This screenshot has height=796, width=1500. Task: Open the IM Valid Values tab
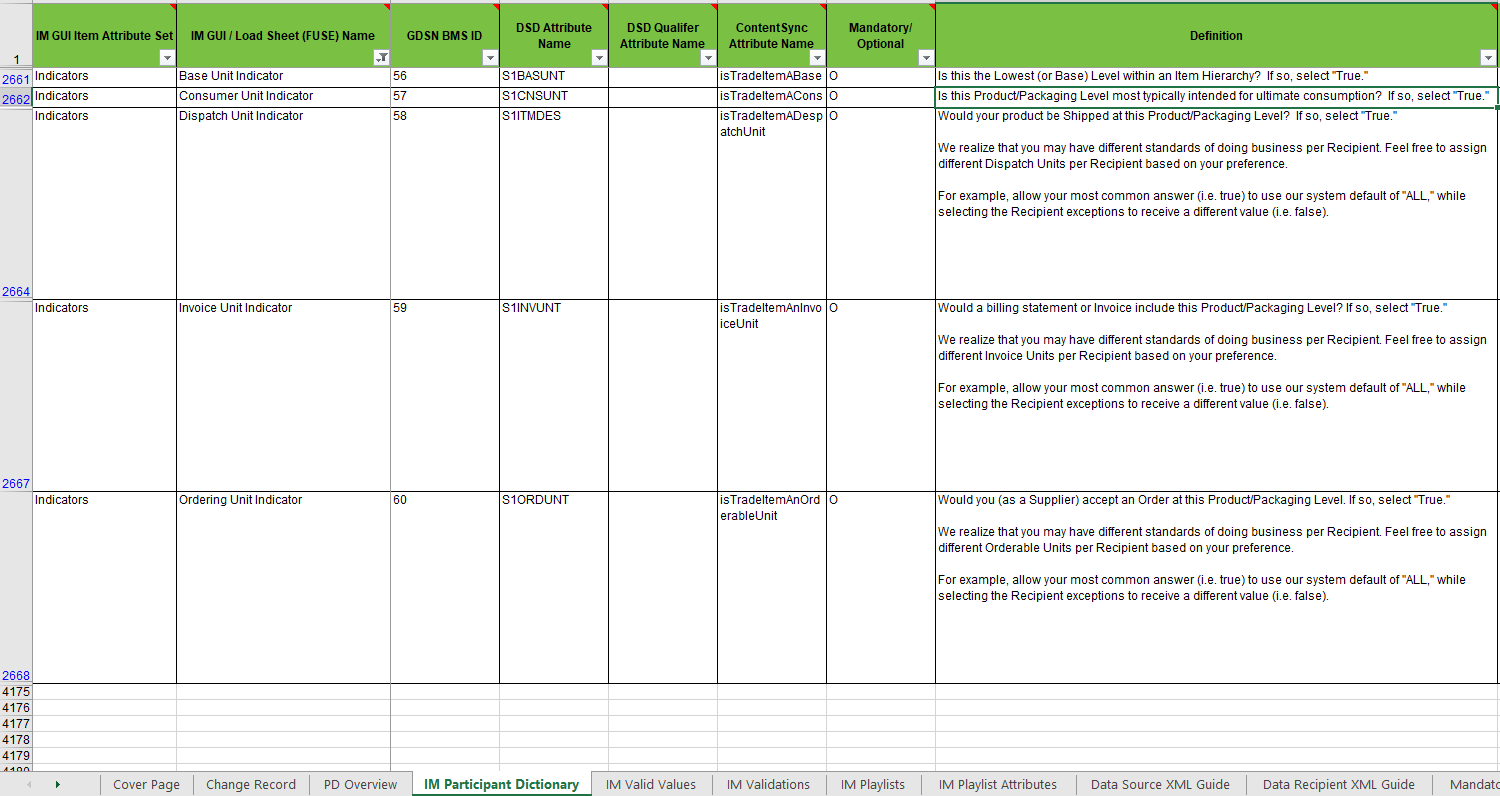coord(651,784)
